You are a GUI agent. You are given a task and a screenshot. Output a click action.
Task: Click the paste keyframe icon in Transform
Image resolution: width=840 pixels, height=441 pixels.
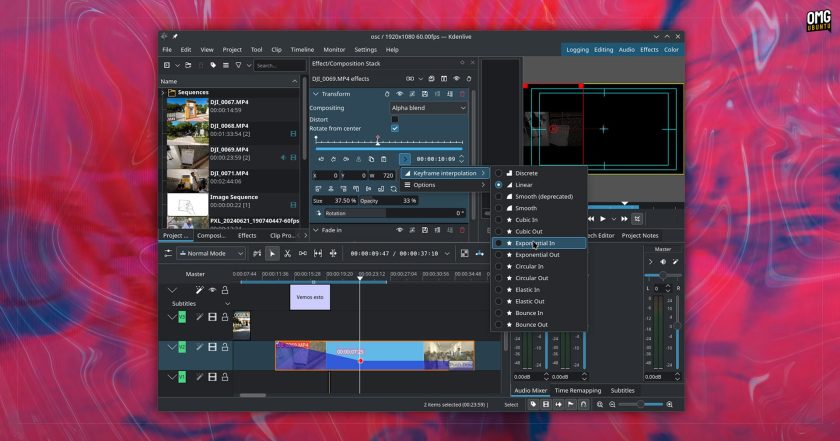click(384, 159)
